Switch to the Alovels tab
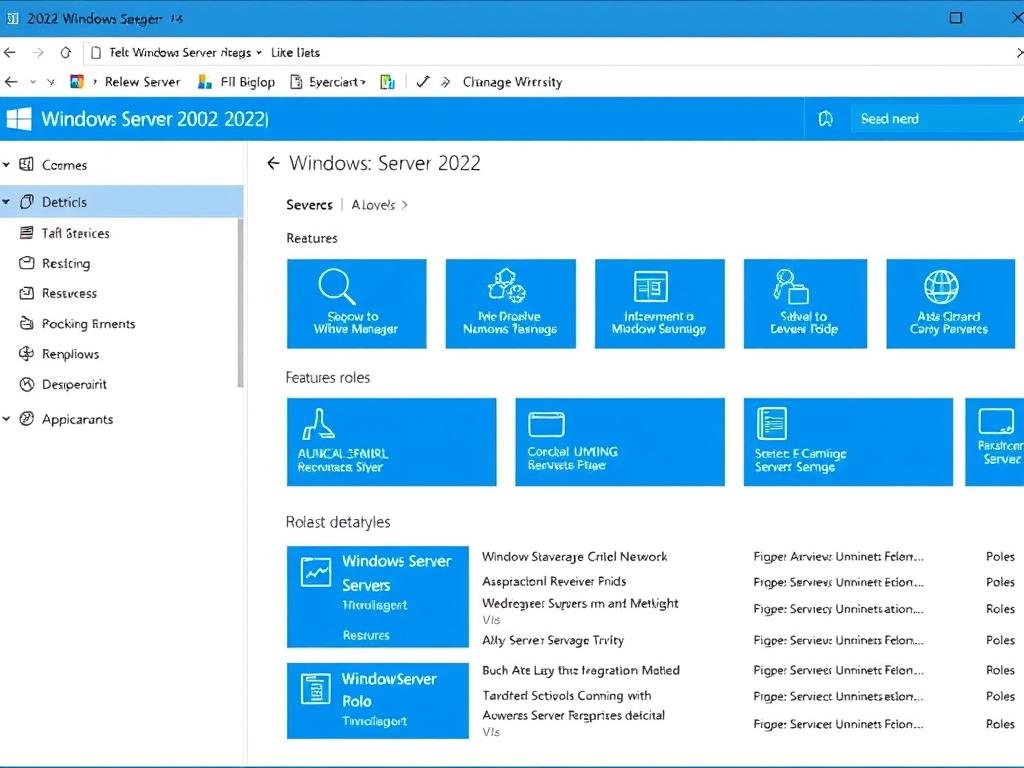1024x768 pixels. [x=373, y=205]
